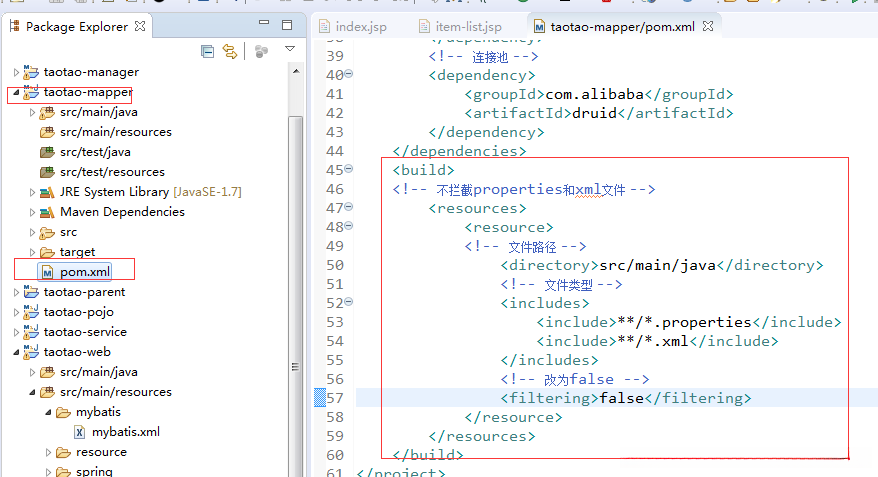This screenshot has width=878, height=477.
Task: Expand taotao-pojo project
Action: click(x=16, y=312)
